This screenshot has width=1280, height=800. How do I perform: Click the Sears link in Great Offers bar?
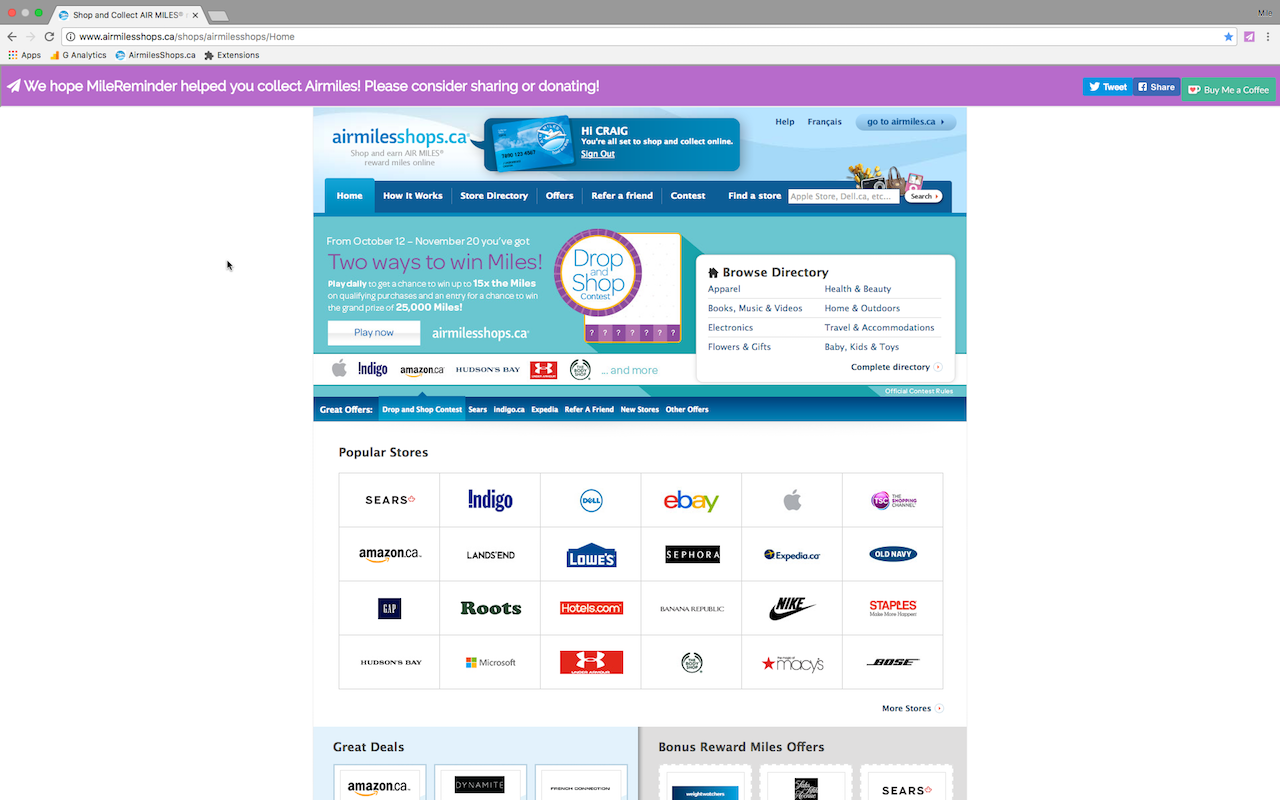[x=478, y=410]
